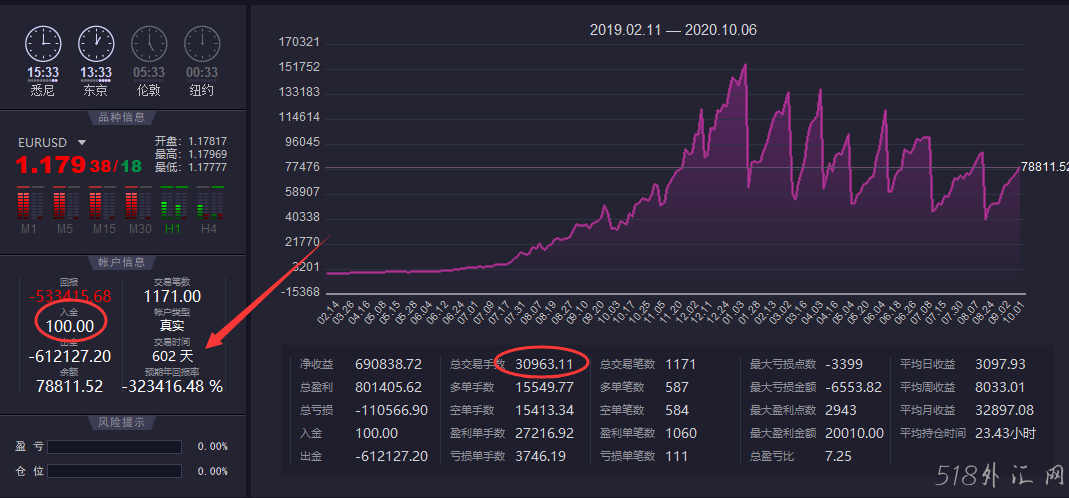Click the 入金 100.00 value
1069x498 pixels.
coord(70,326)
